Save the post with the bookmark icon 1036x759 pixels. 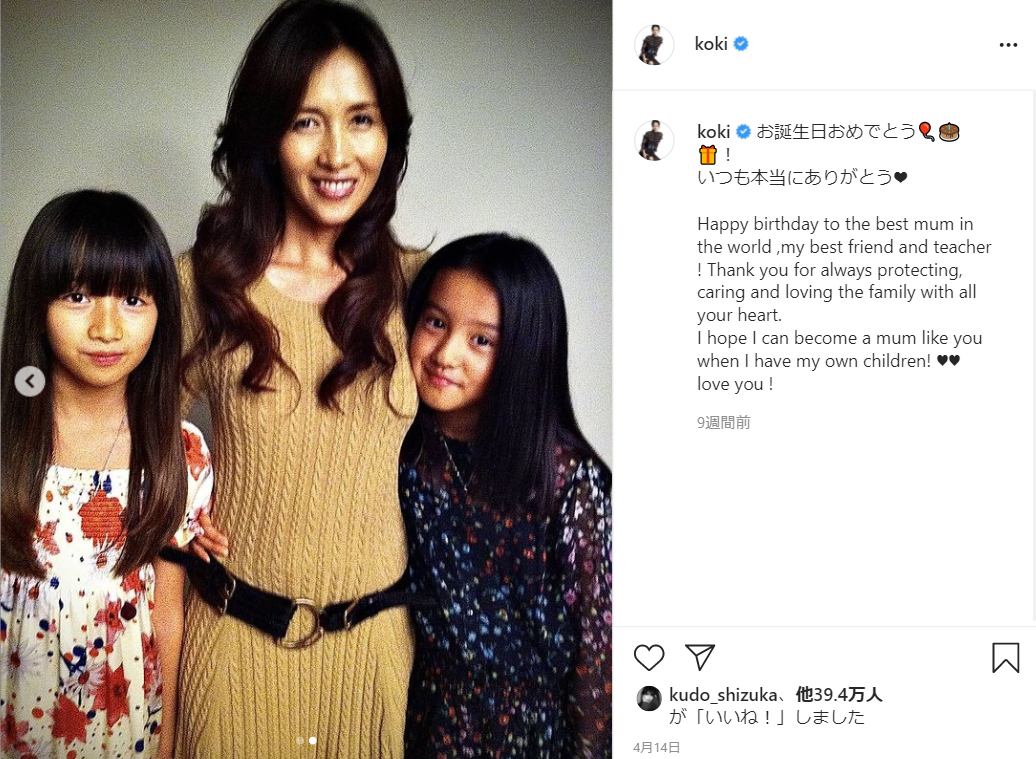pyautogui.click(x=1005, y=658)
